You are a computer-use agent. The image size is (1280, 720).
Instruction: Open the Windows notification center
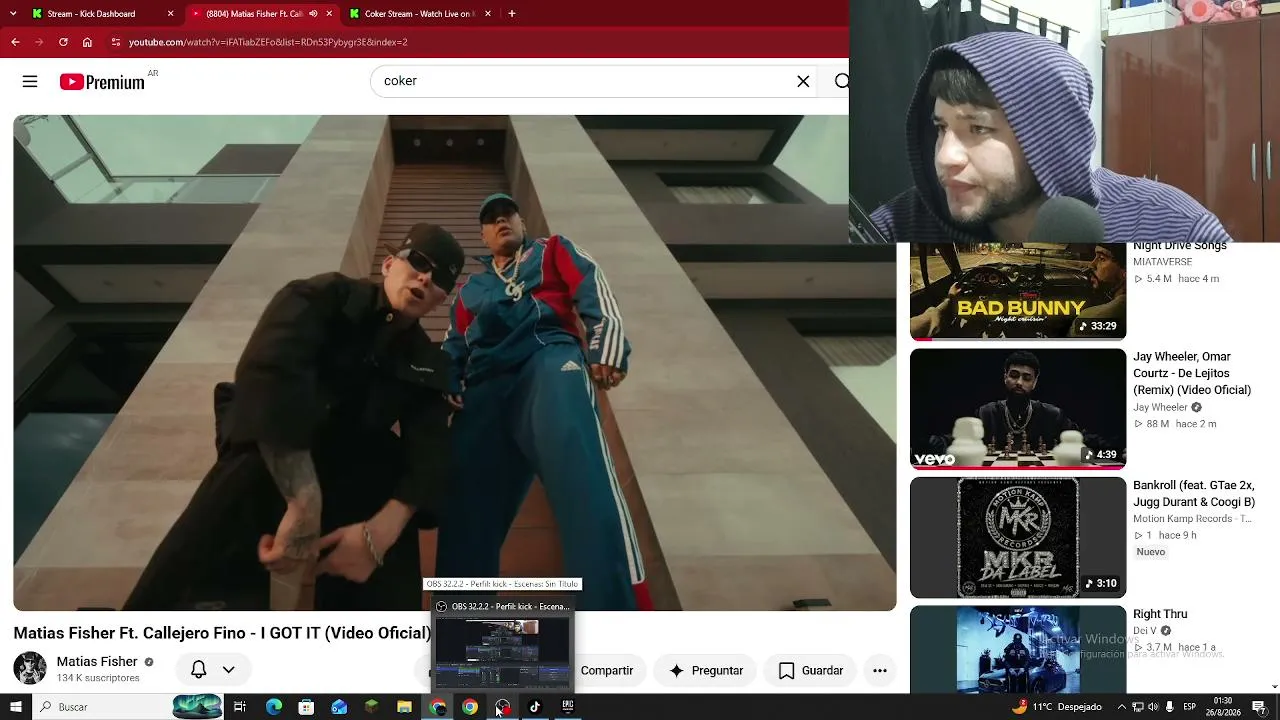(x=1259, y=707)
